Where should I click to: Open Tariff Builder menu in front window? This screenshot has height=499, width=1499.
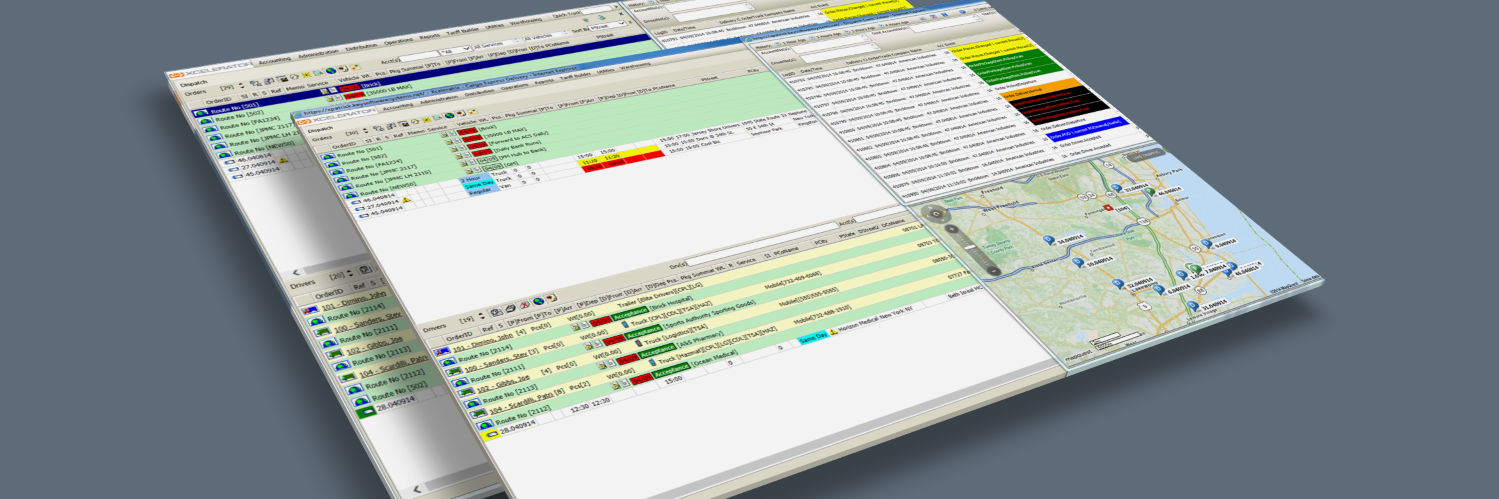pos(577,77)
